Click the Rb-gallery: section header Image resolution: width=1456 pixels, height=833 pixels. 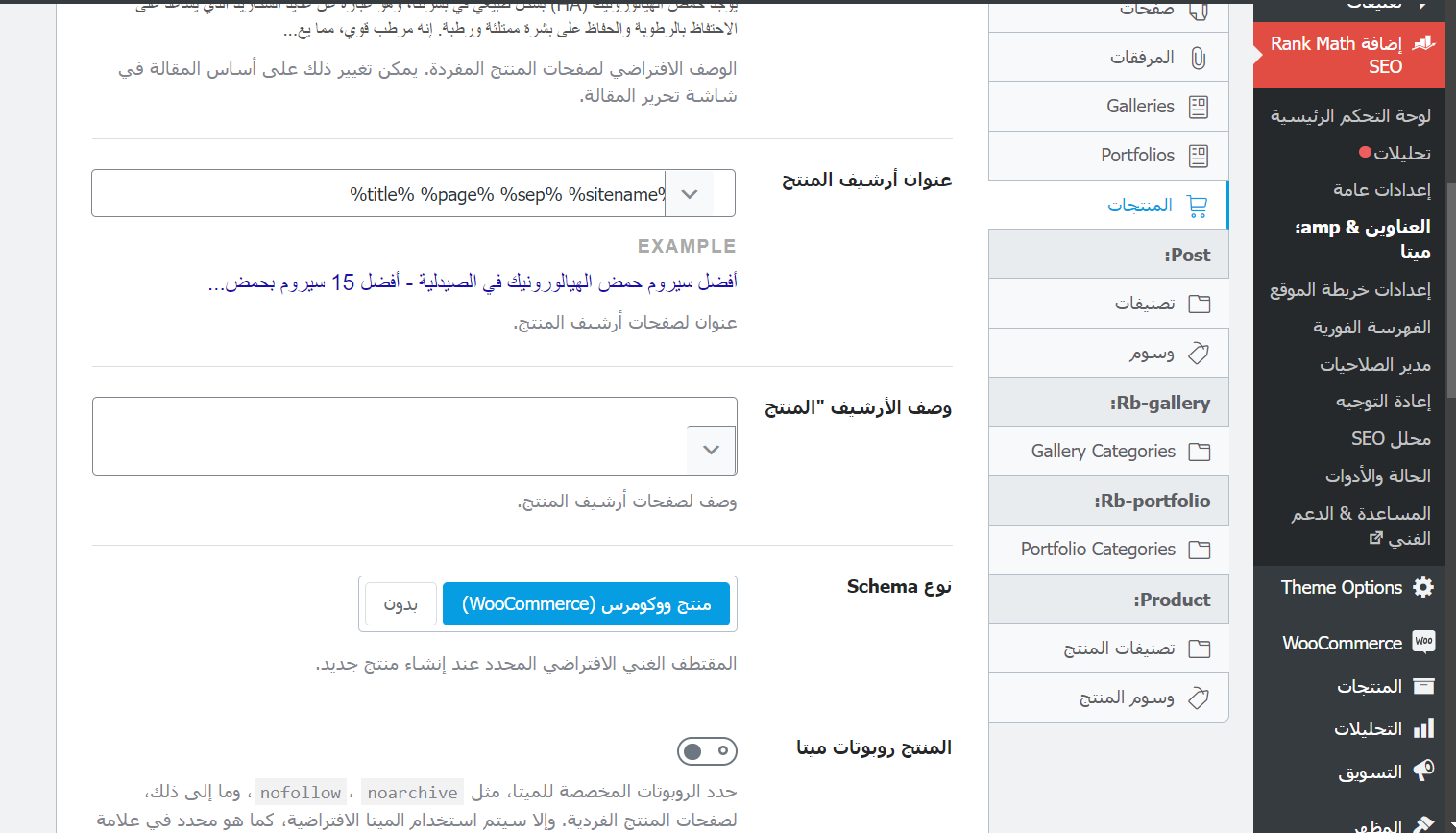(x=1108, y=403)
